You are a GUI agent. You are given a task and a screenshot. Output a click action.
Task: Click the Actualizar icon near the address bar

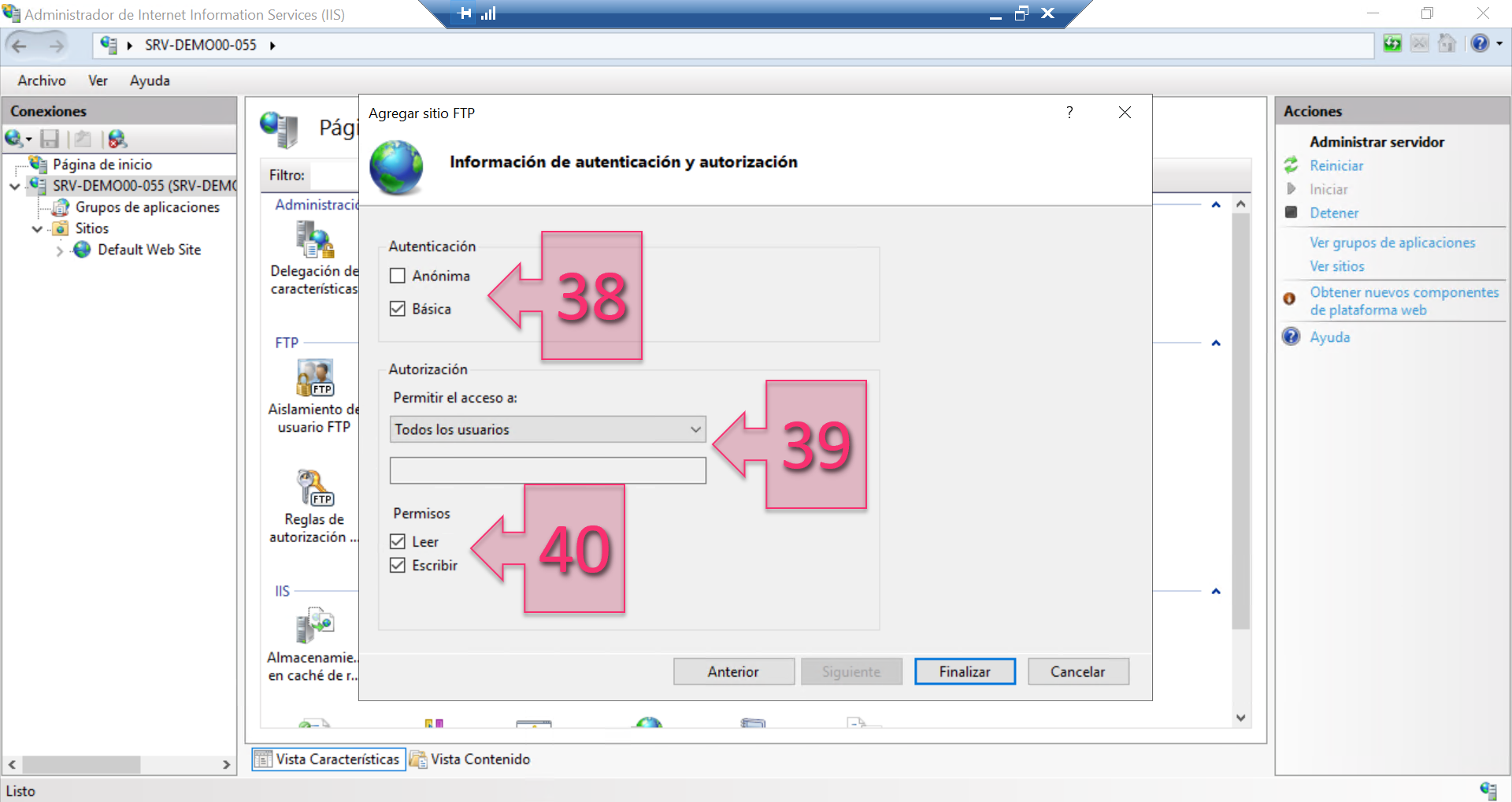(1392, 44)
